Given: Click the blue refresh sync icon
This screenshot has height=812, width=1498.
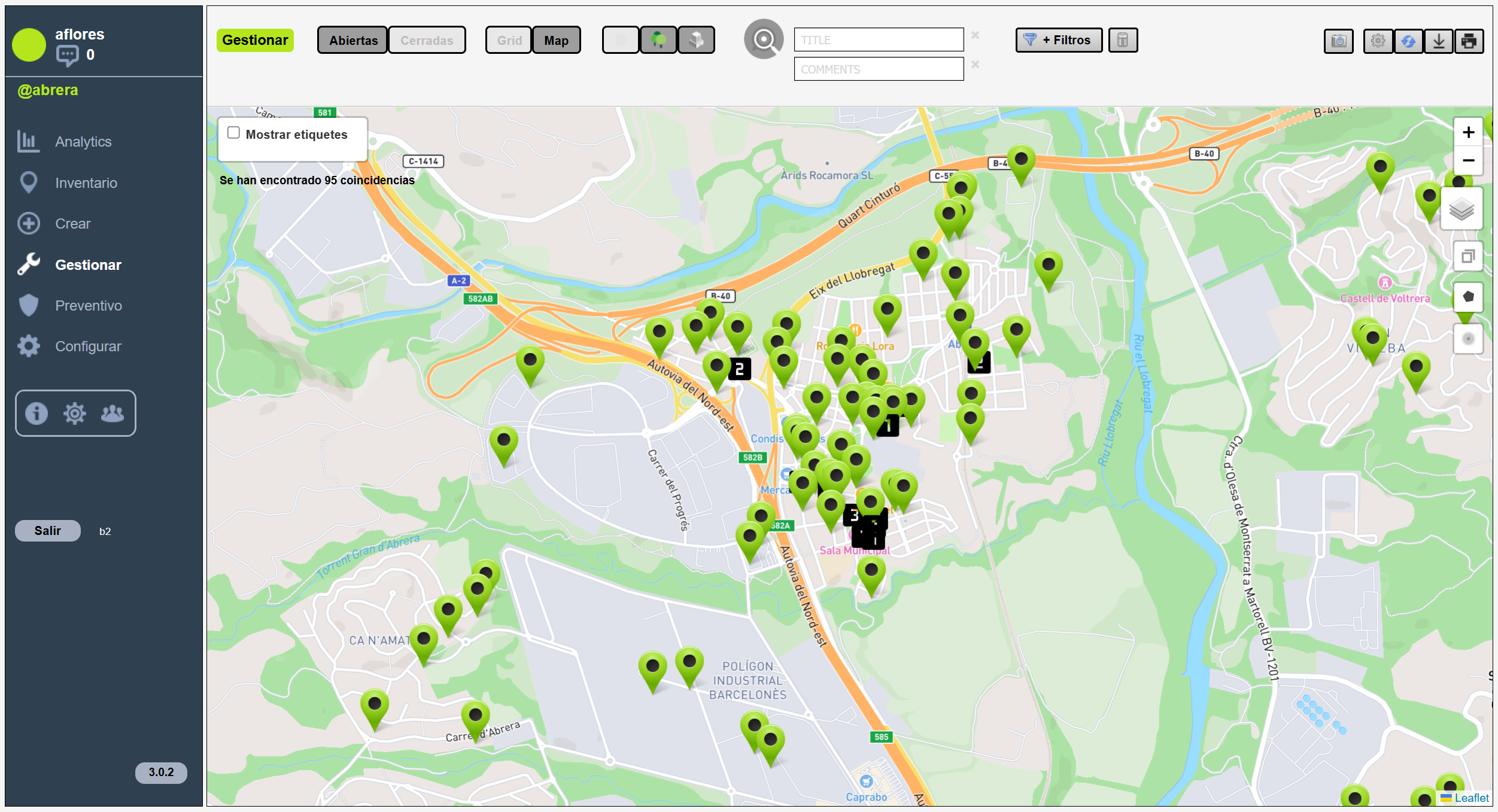Looking at the screenshot, I should (1408, 41).
